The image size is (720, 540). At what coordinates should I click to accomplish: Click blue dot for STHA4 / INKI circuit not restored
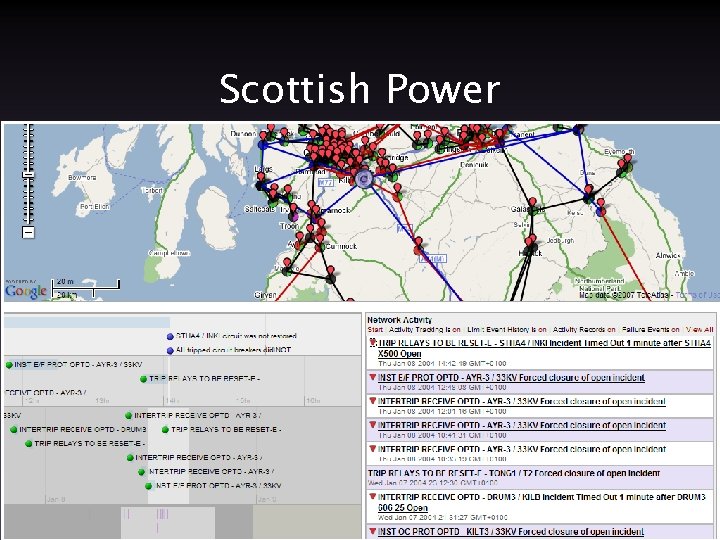click(170, 337)
